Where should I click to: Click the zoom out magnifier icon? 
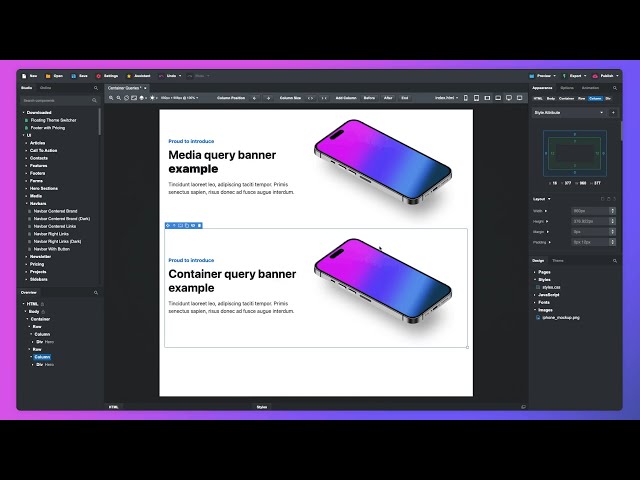119,98
